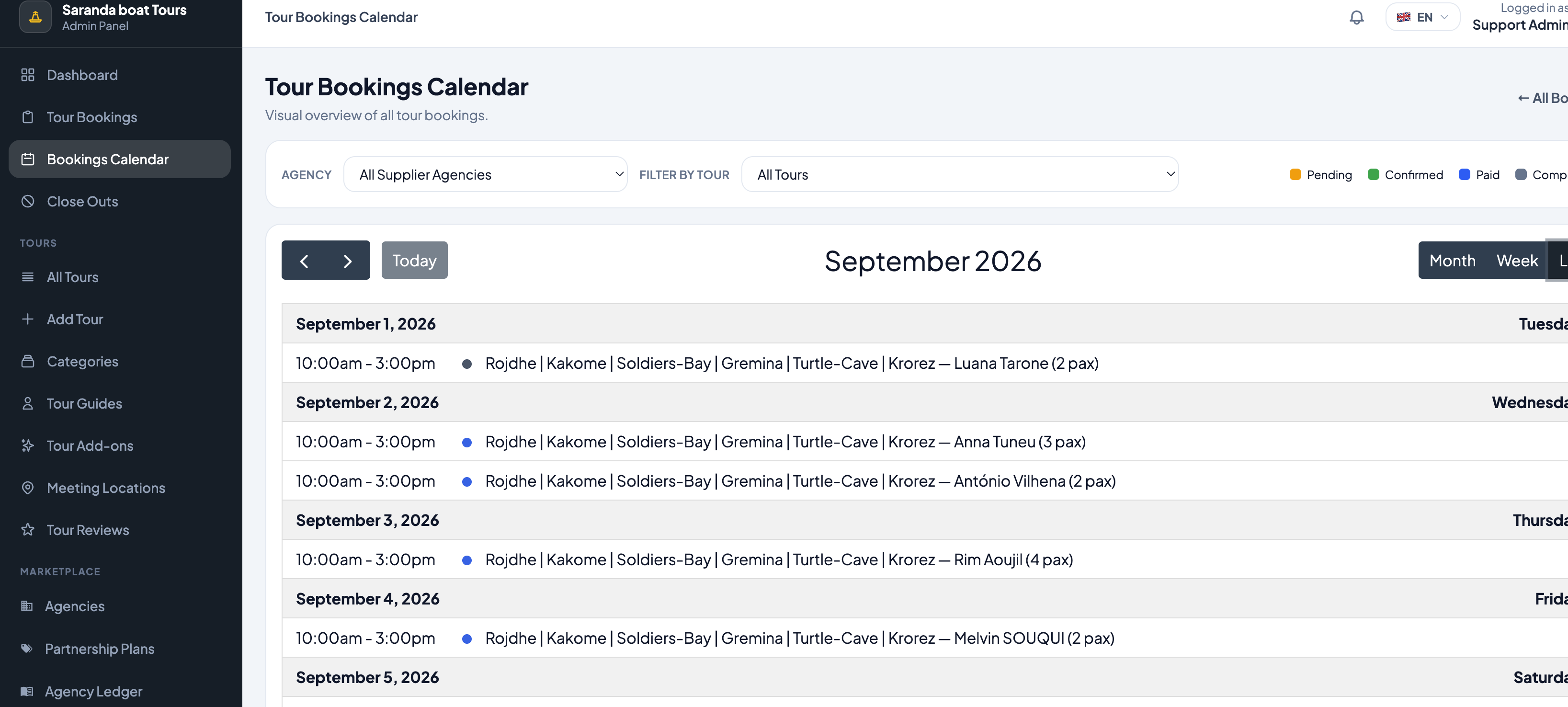Switch calendar to Month view

click(x=1453, y=261)
